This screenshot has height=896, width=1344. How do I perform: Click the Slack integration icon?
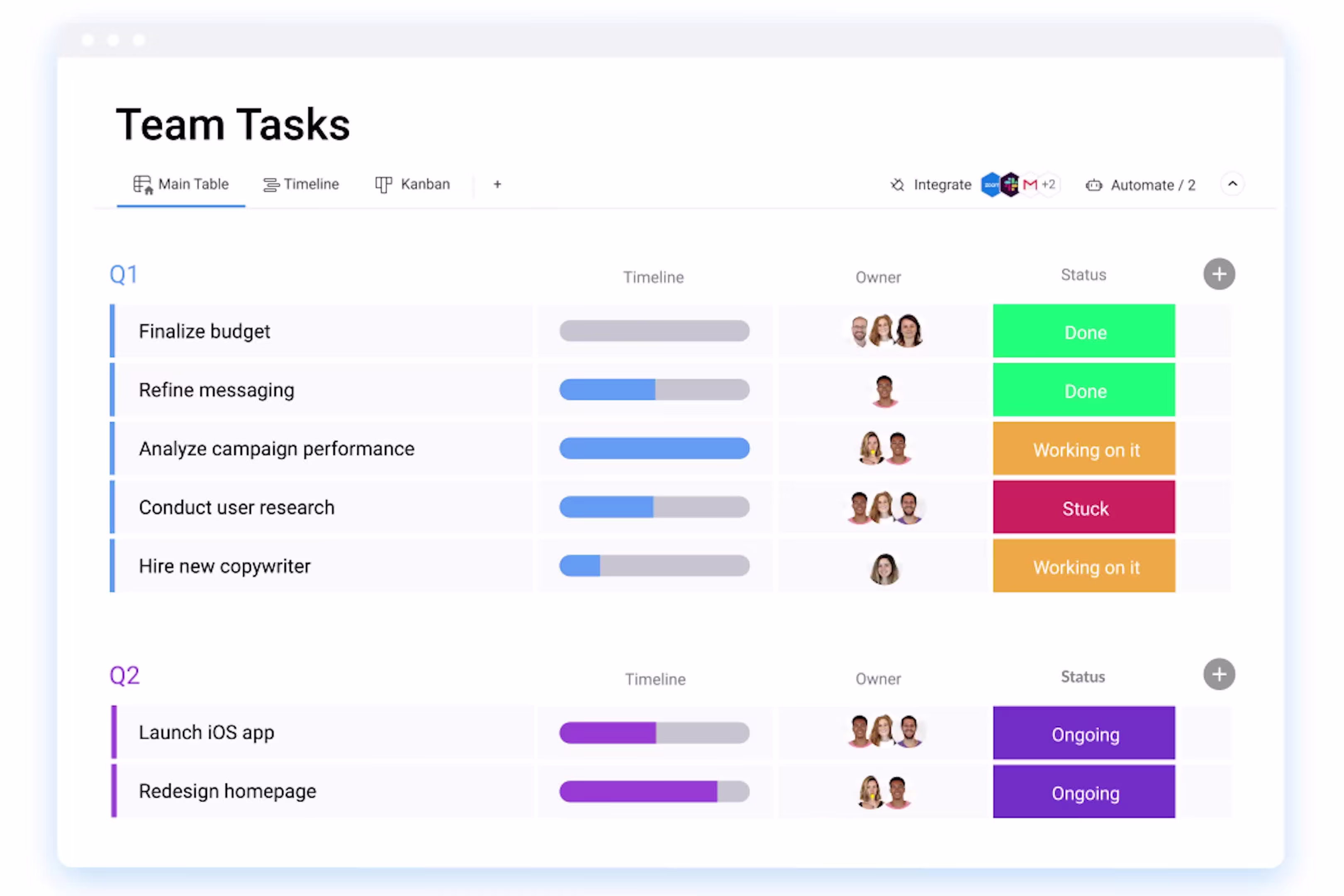[1010, 185]
